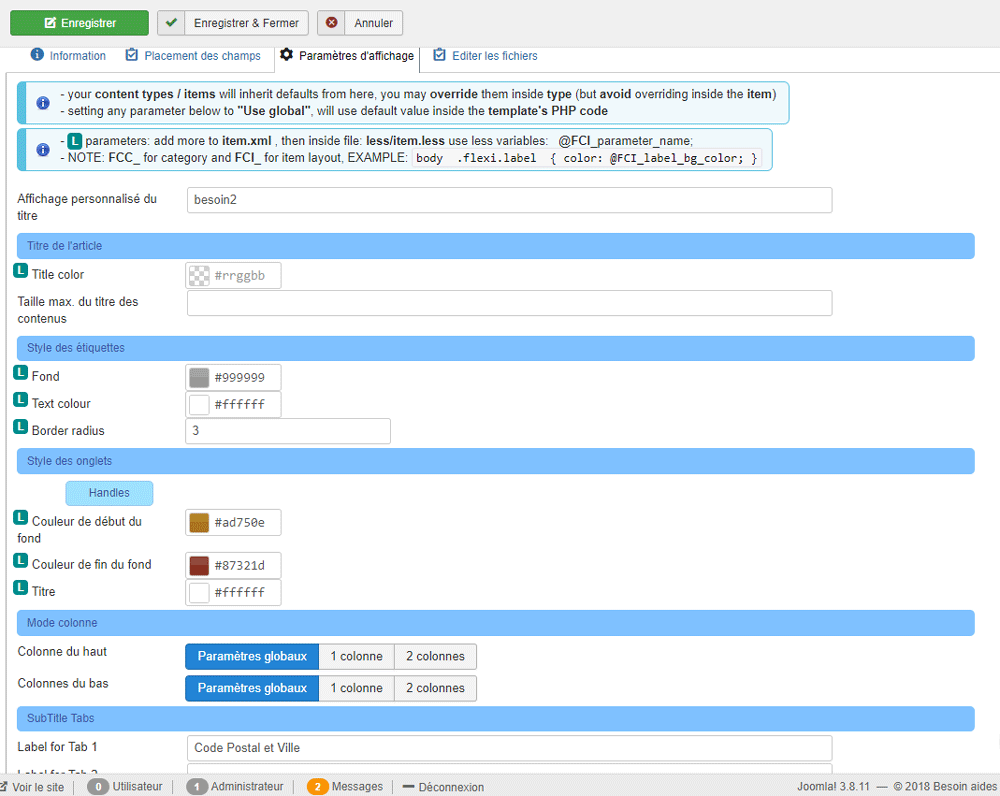
Task: Click the info icon on Information tab
Action: [37, 54]
